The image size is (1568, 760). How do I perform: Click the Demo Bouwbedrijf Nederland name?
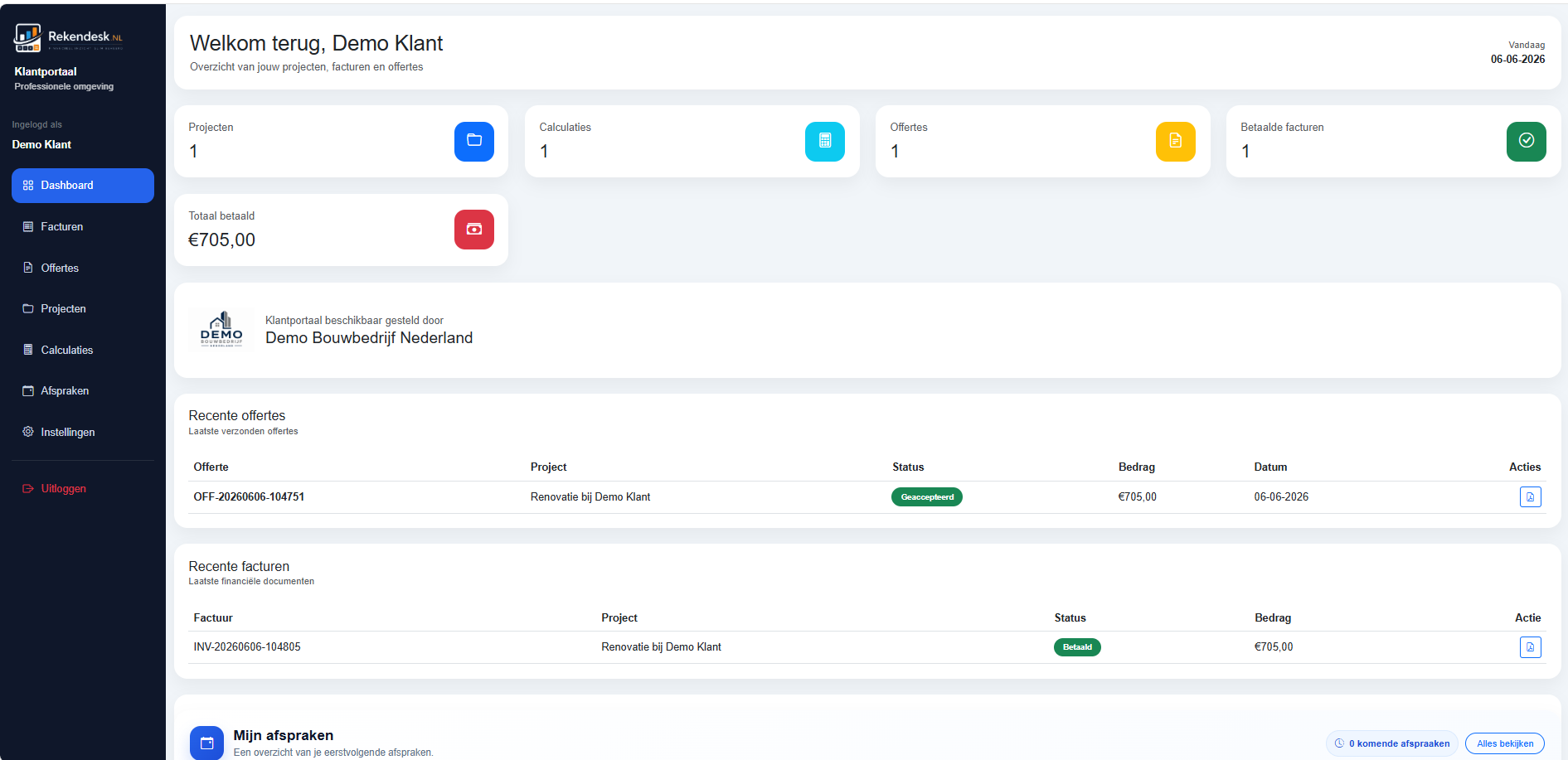coord(369,338)
